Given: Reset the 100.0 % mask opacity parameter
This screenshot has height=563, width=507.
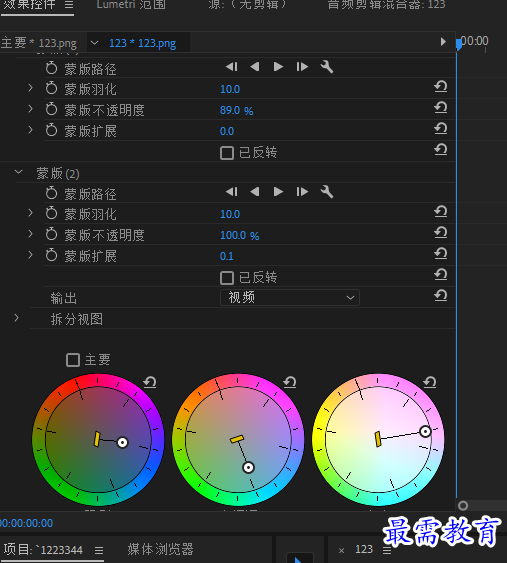Looking at the screenshot, I should point(441,233).
